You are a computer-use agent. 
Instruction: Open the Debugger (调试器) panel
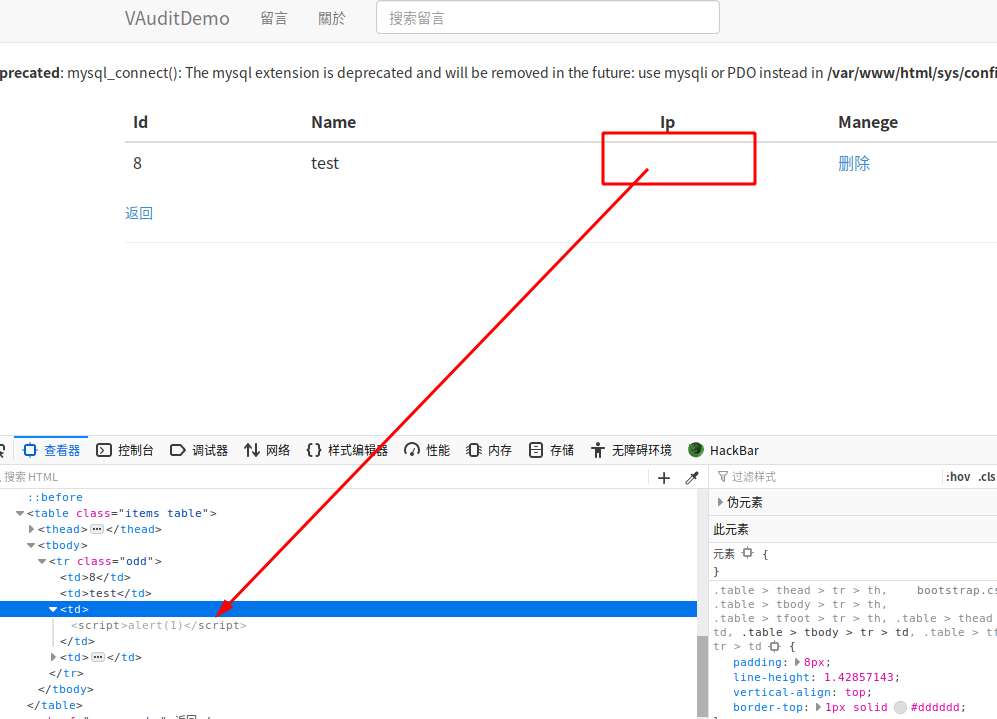tap(199, 451)
